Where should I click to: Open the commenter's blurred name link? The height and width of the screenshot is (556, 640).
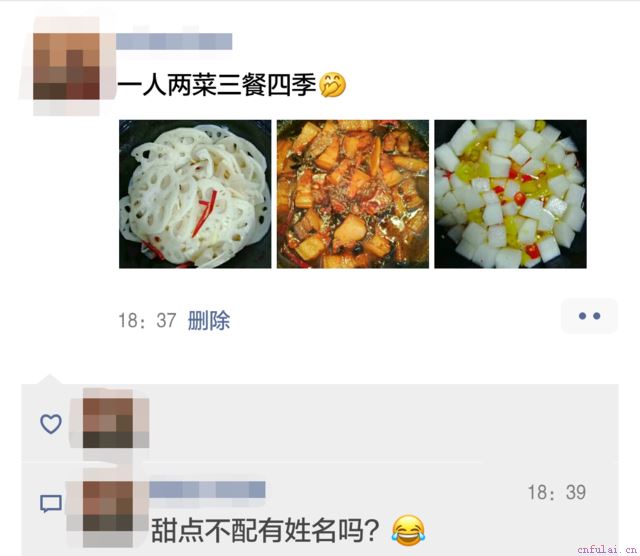207,489
